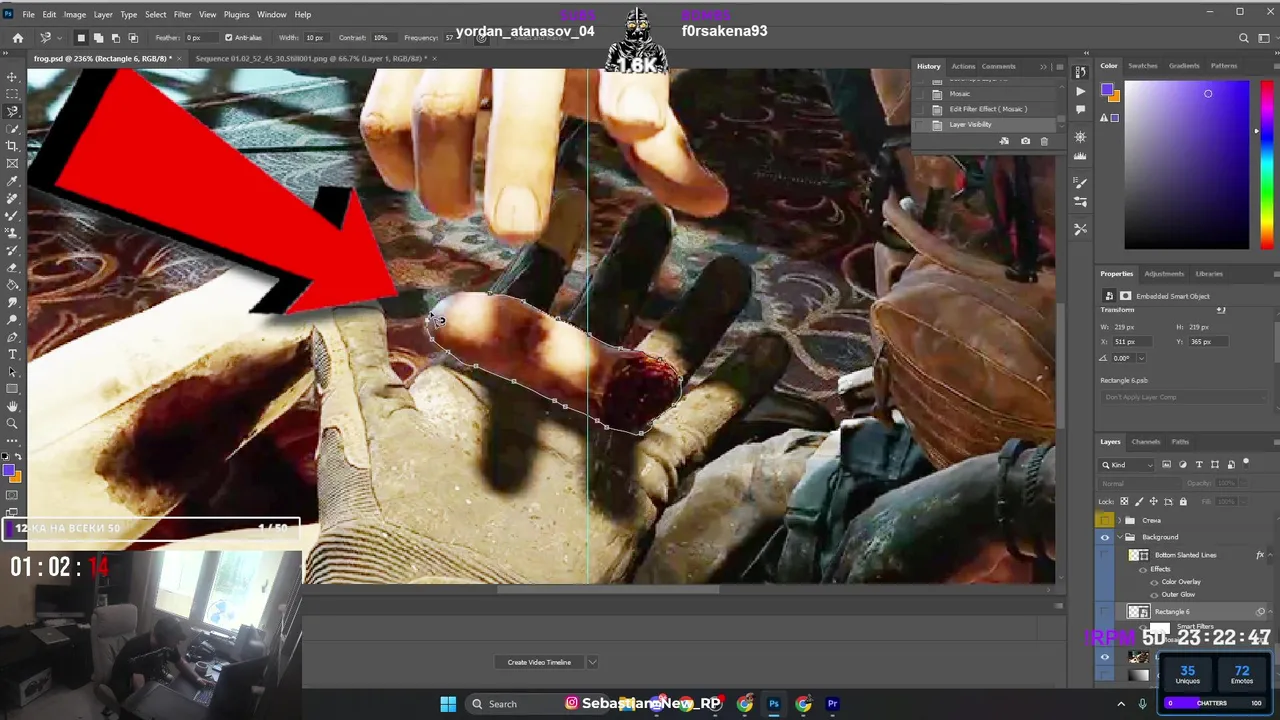Select the Pen tool
Screen dimensions: 1280x720
coord(12,337)
